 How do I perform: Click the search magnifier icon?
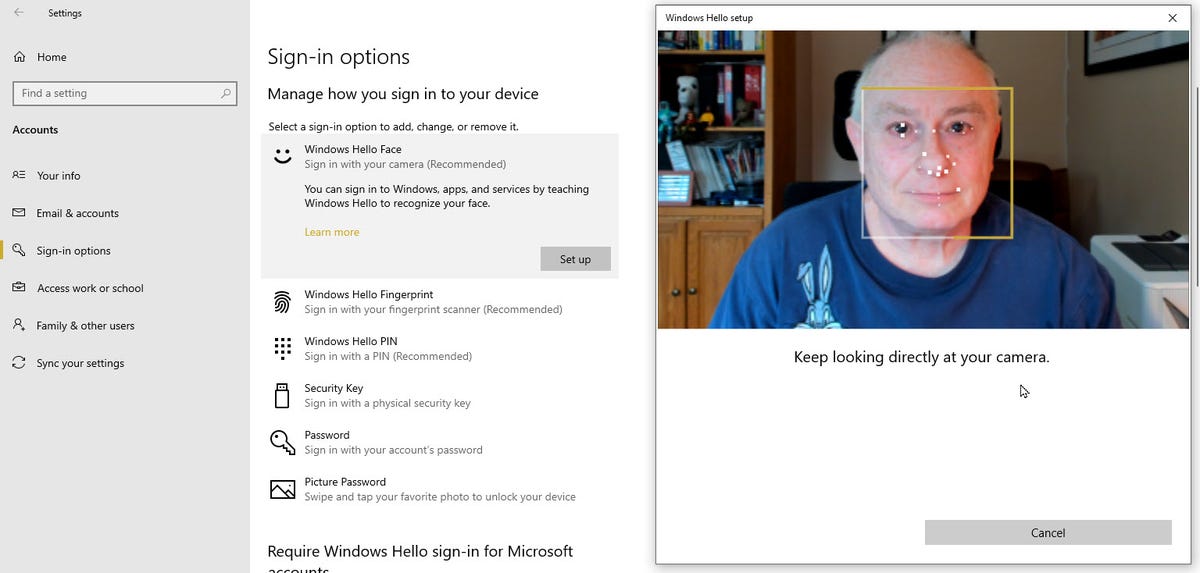point(226,93)
